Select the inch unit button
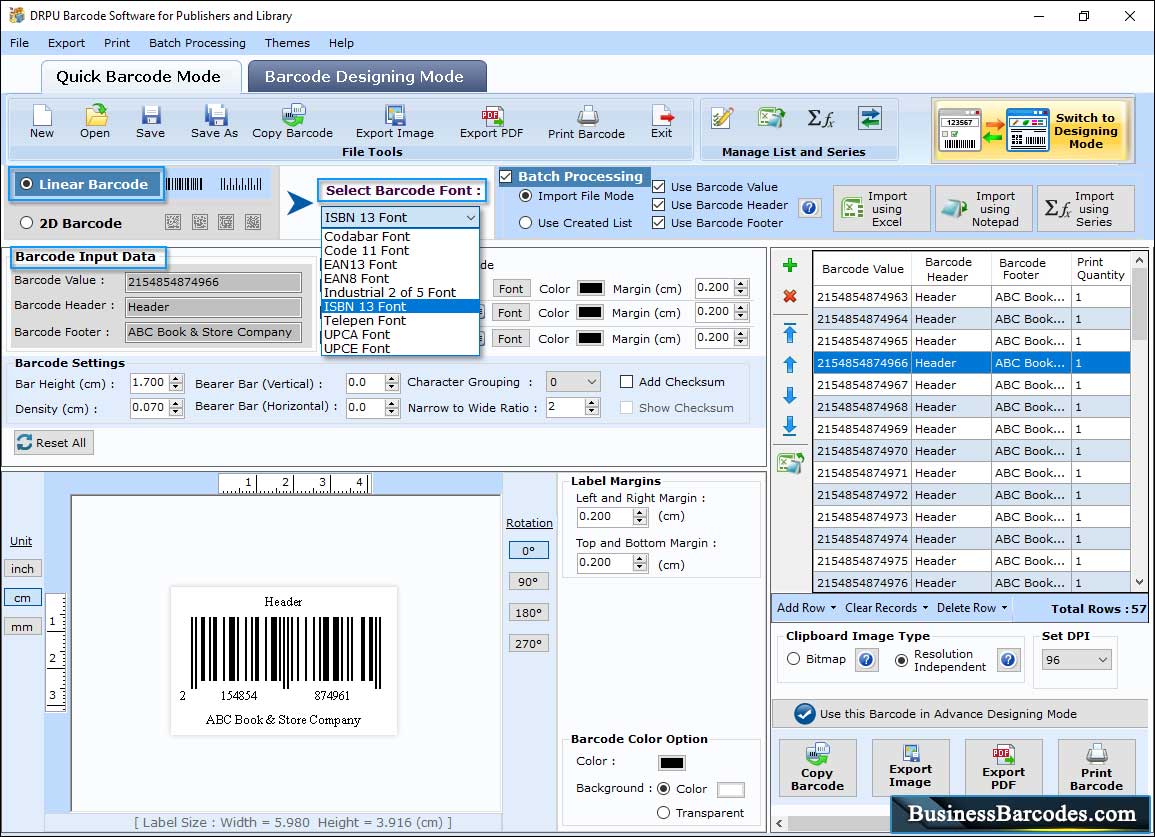Viewport: 1155px width, 837px height. [x=22, y=569]
